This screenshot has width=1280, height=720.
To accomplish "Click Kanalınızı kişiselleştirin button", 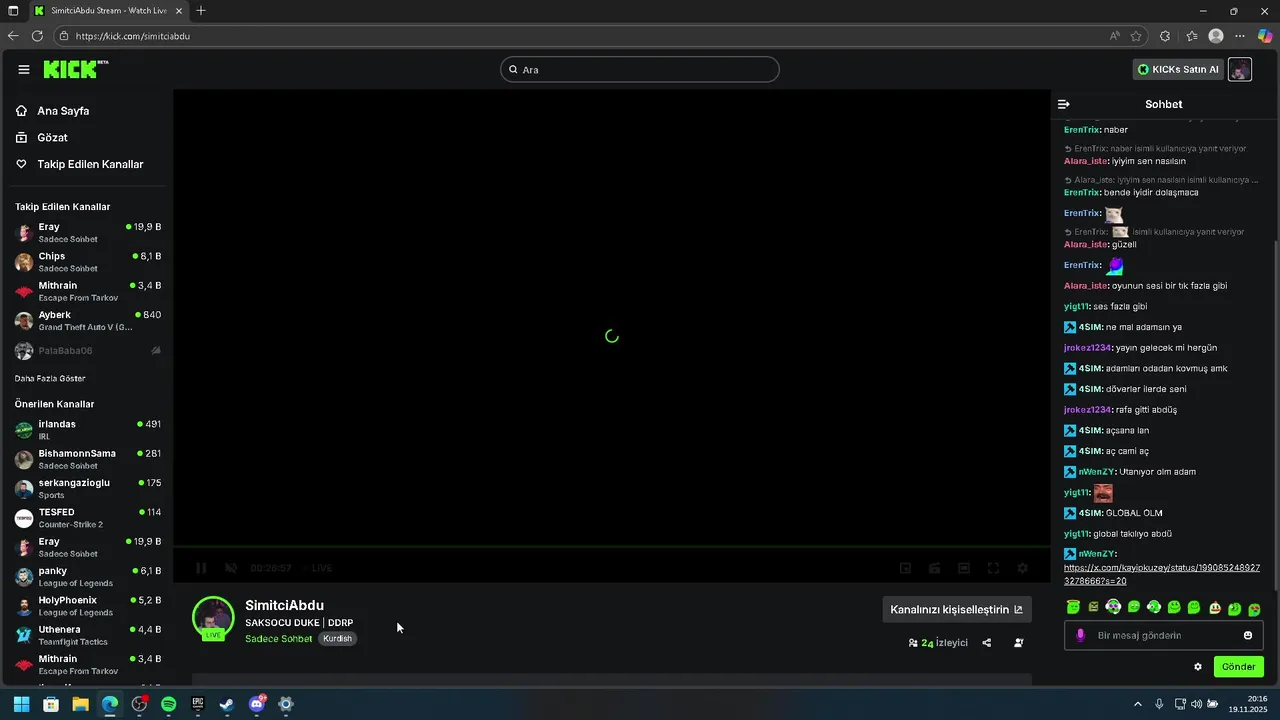I will [x=957, y=609].
